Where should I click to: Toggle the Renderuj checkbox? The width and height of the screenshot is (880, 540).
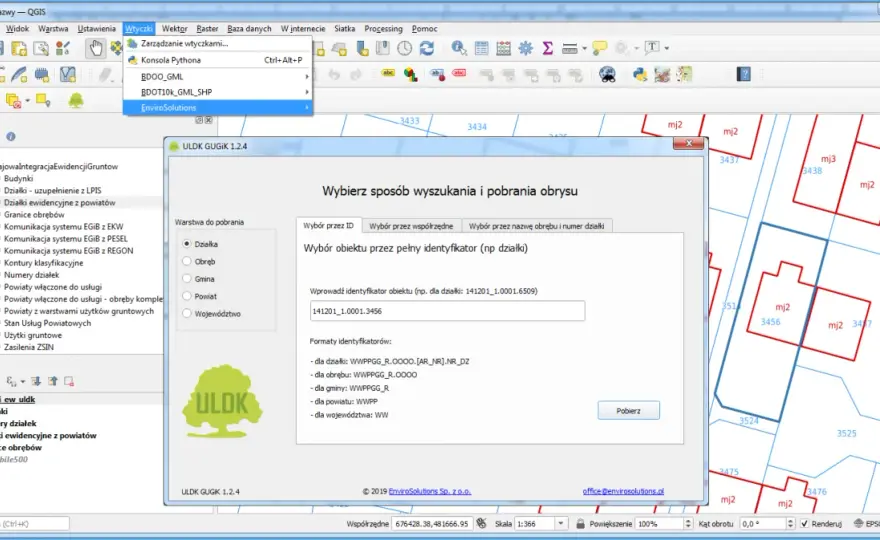(x=805, y=524)
